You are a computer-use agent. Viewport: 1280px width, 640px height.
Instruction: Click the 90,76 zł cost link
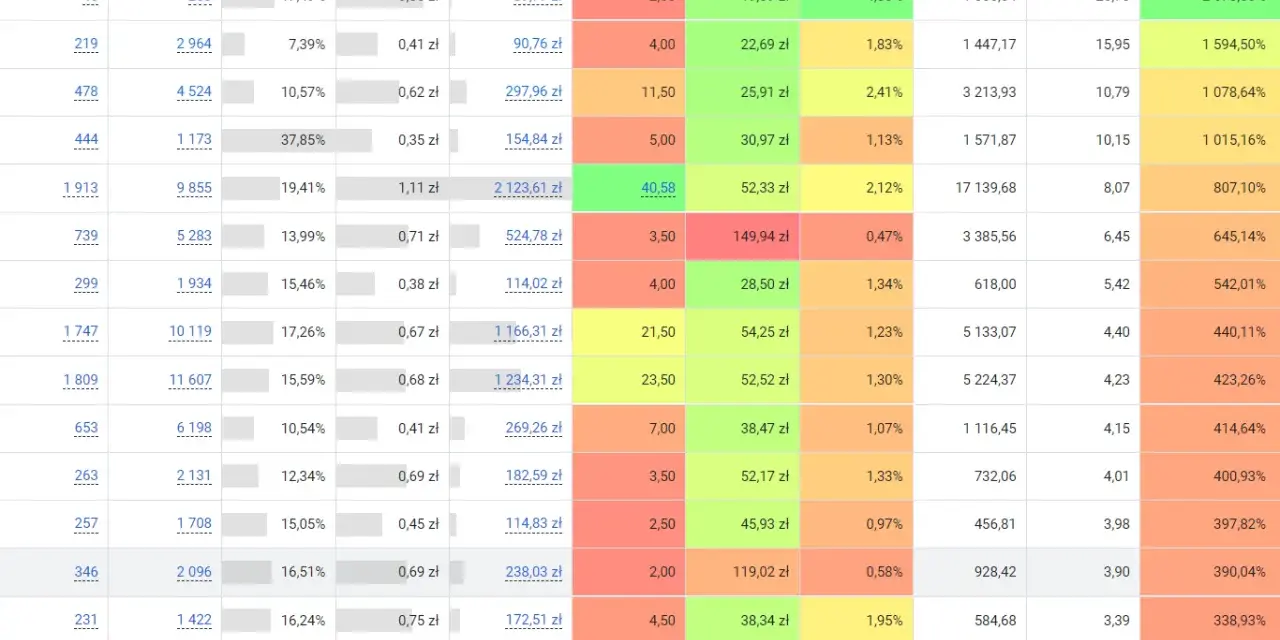pos(537,44)
